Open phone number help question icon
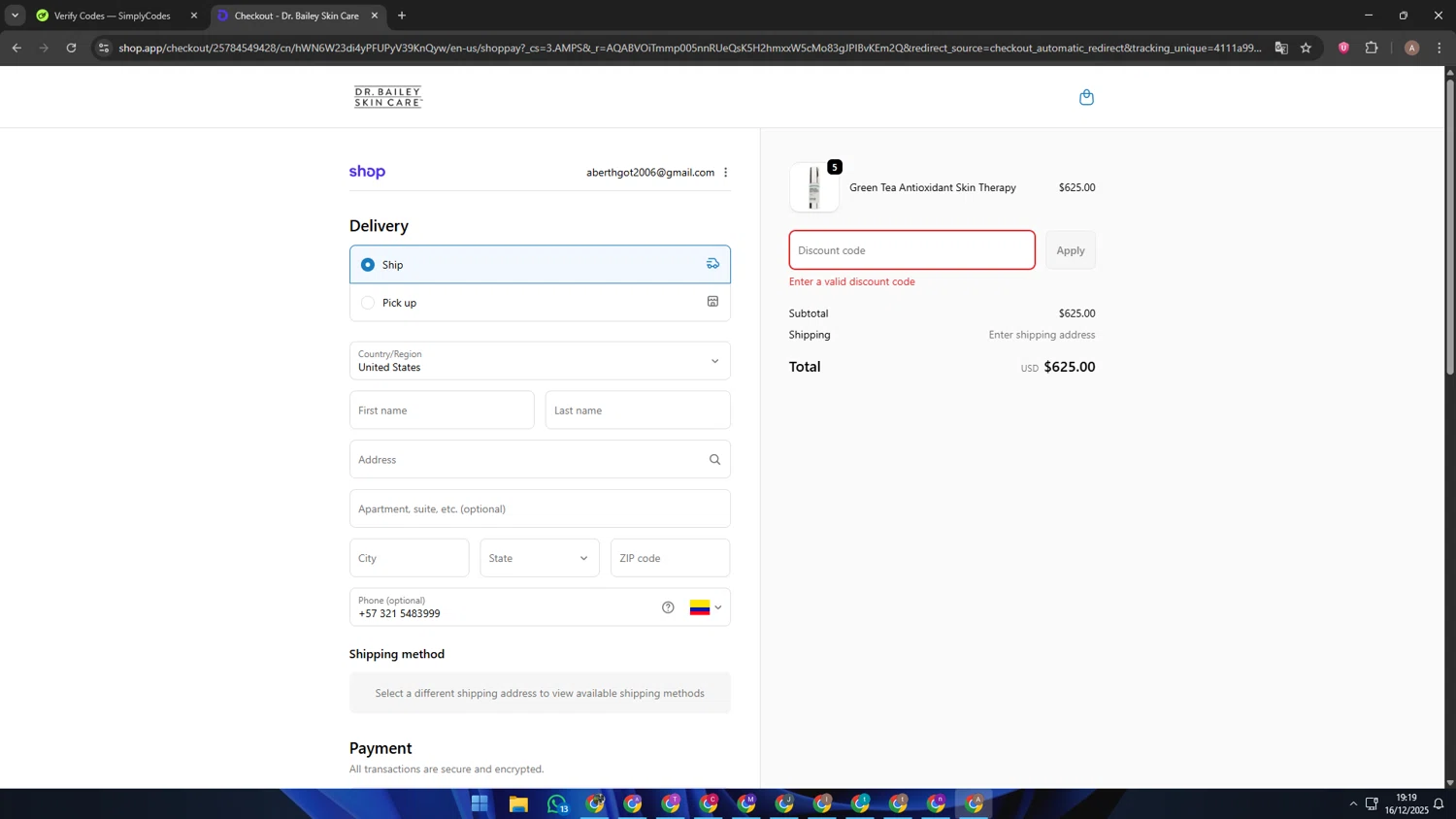The height and width of the screenshot is (819, 1456). 668,607
